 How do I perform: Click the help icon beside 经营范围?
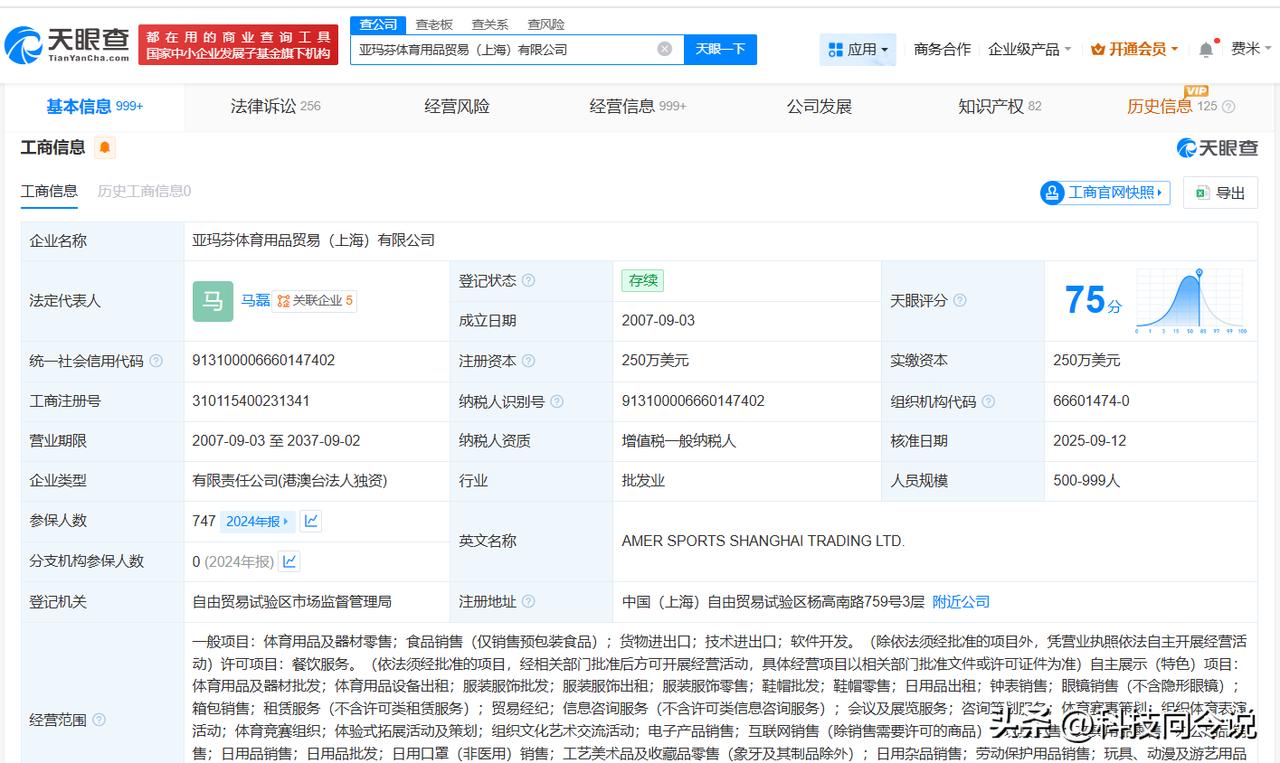click(99, 720)
